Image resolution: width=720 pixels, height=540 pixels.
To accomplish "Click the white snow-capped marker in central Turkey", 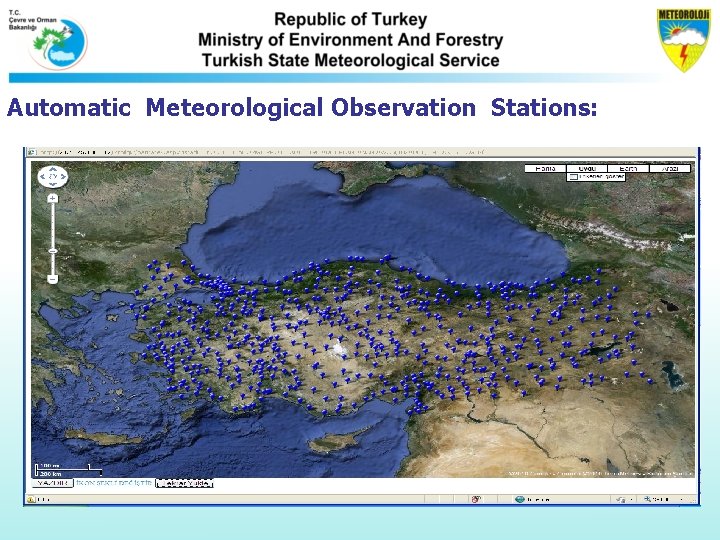I will [x=340, y=348].
